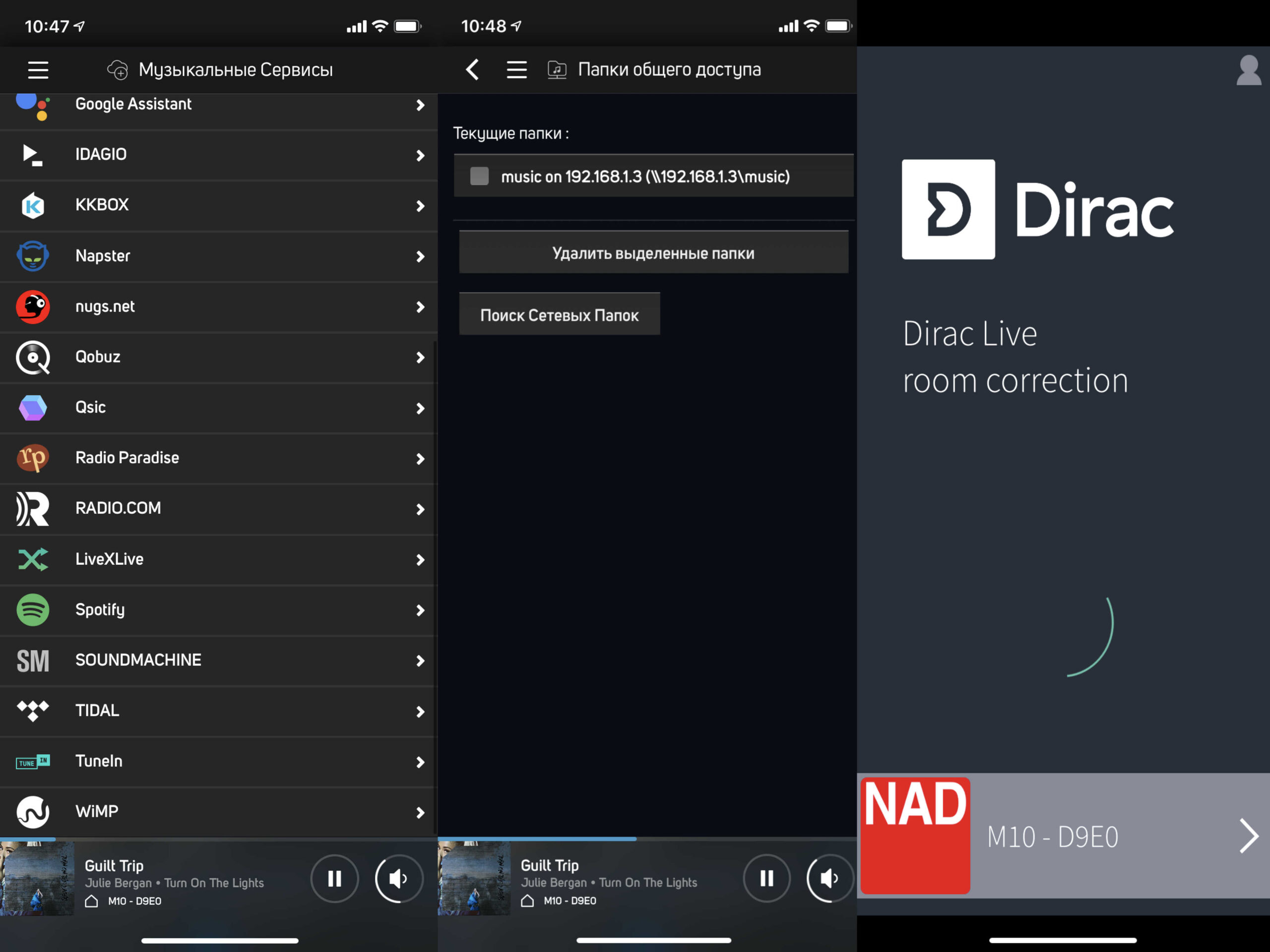Expand the TIDAL row chevron
Viewport: 1270px width, 952px height.
tap(420, 712)
